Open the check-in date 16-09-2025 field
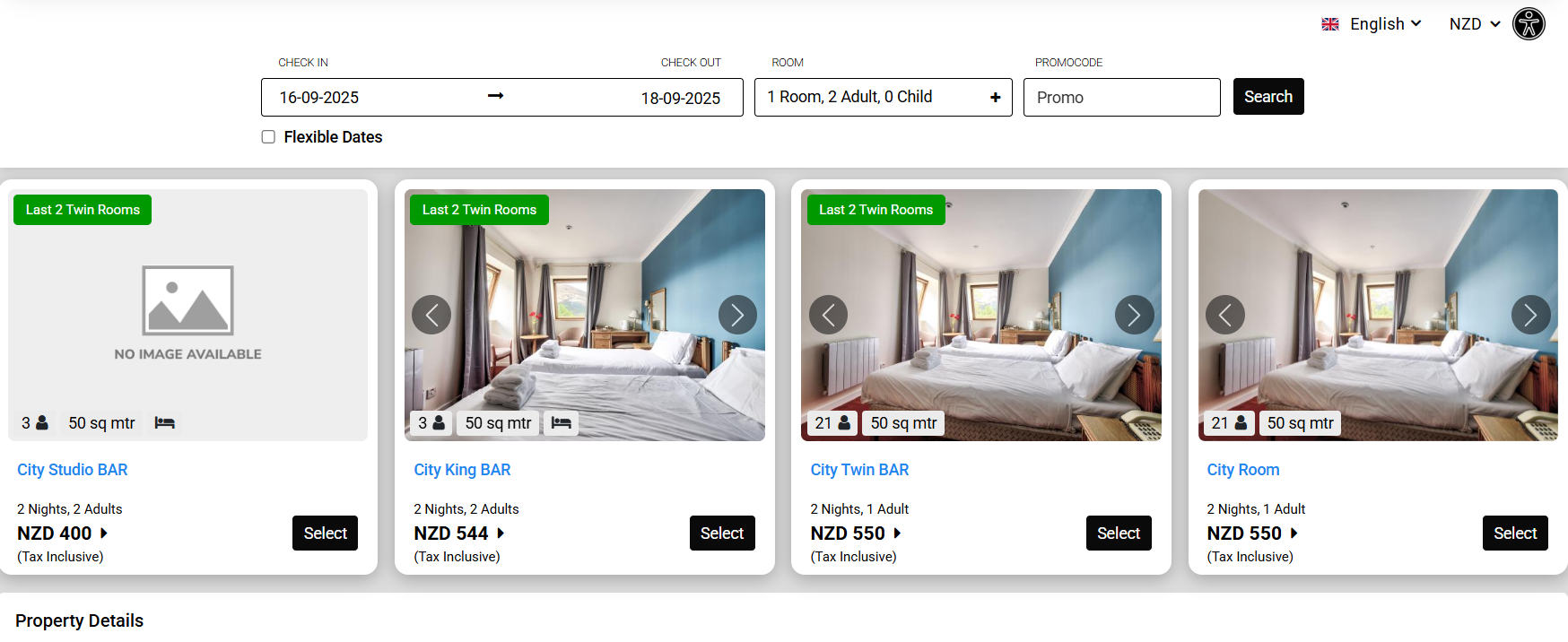1568x642 pixels. tap(319, 97)
